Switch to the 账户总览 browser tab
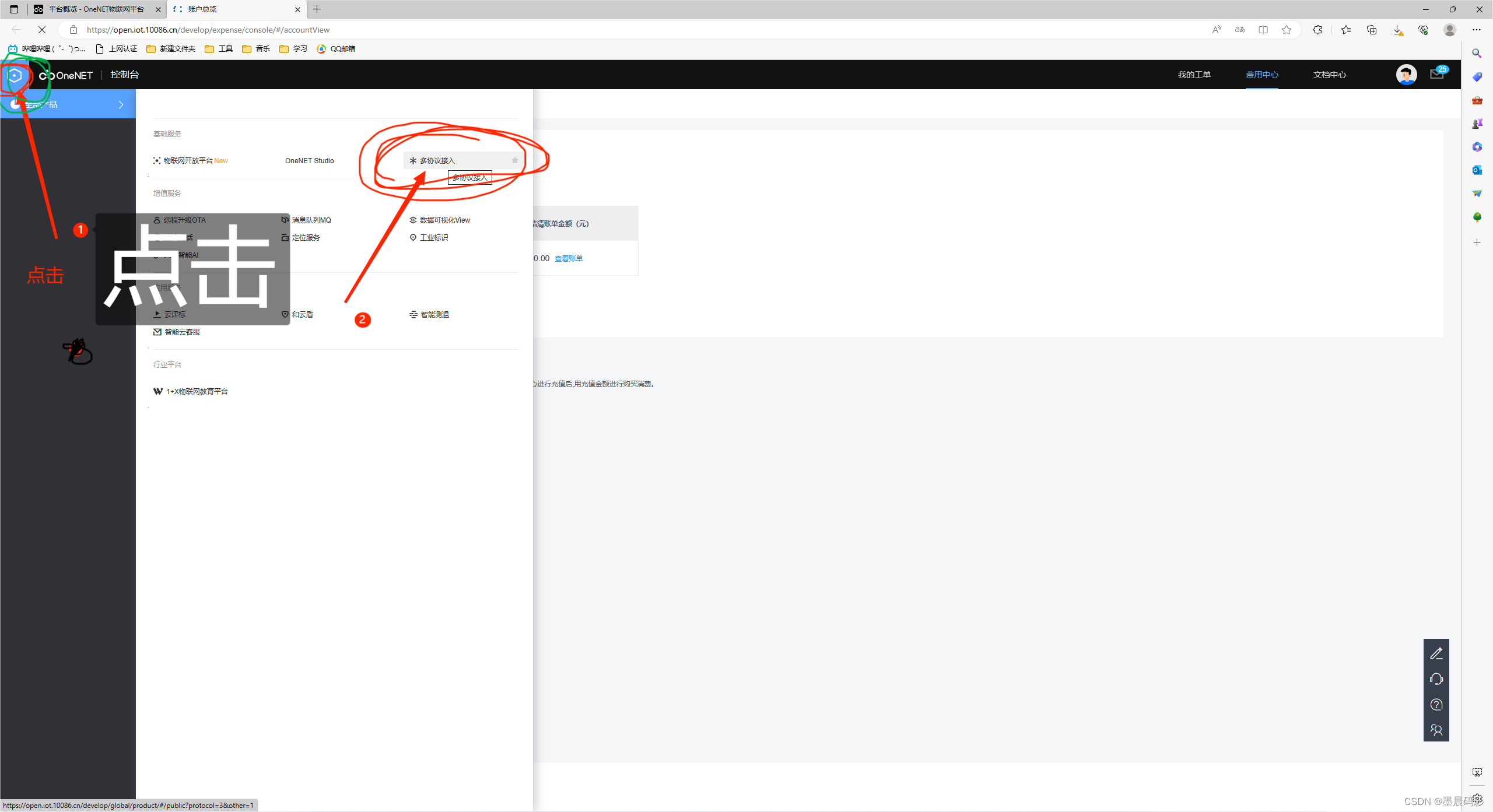Viewport: 1493px width, 812px height. 236,9
